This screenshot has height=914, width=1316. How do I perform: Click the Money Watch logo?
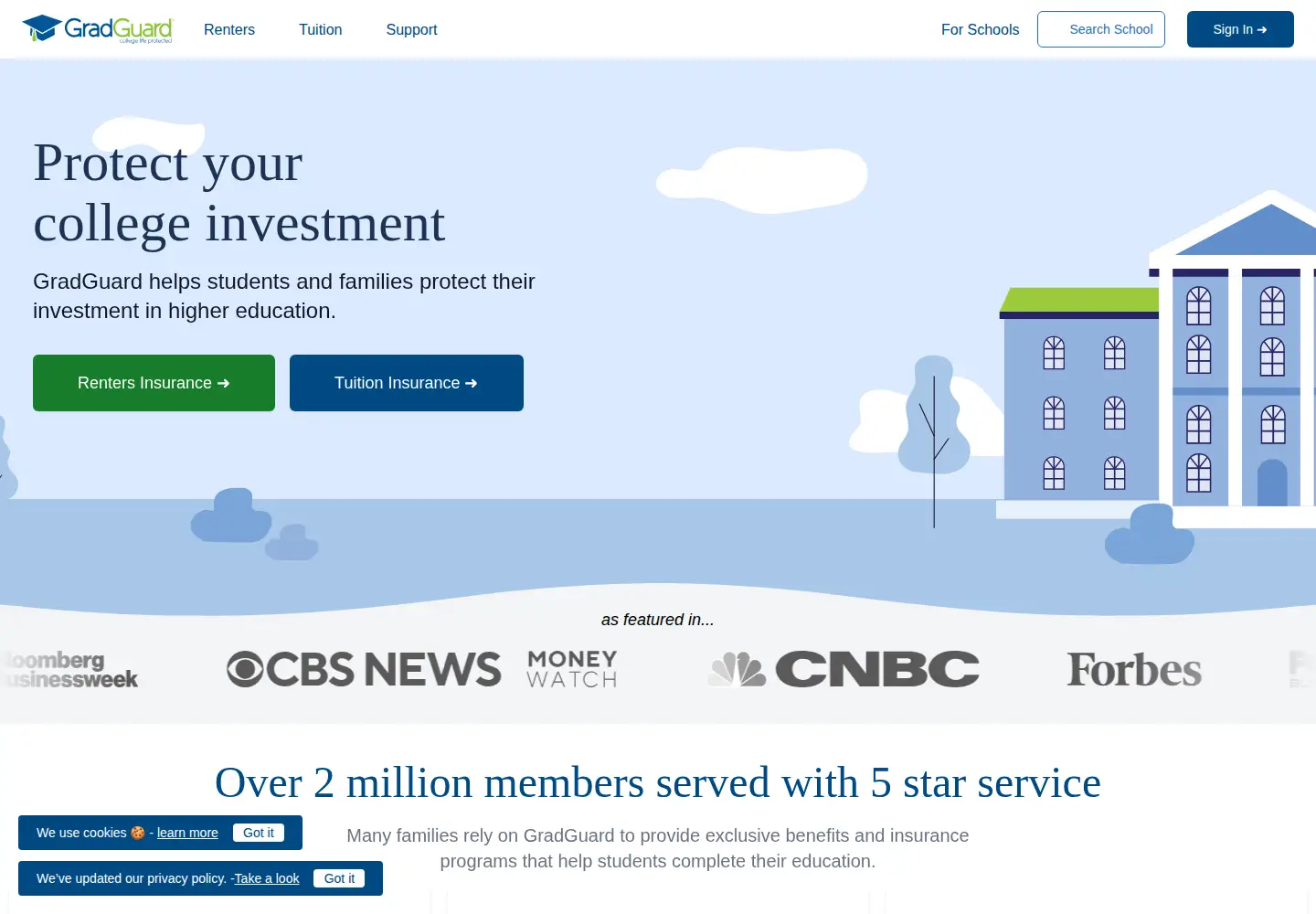click(x=572, y=669)
